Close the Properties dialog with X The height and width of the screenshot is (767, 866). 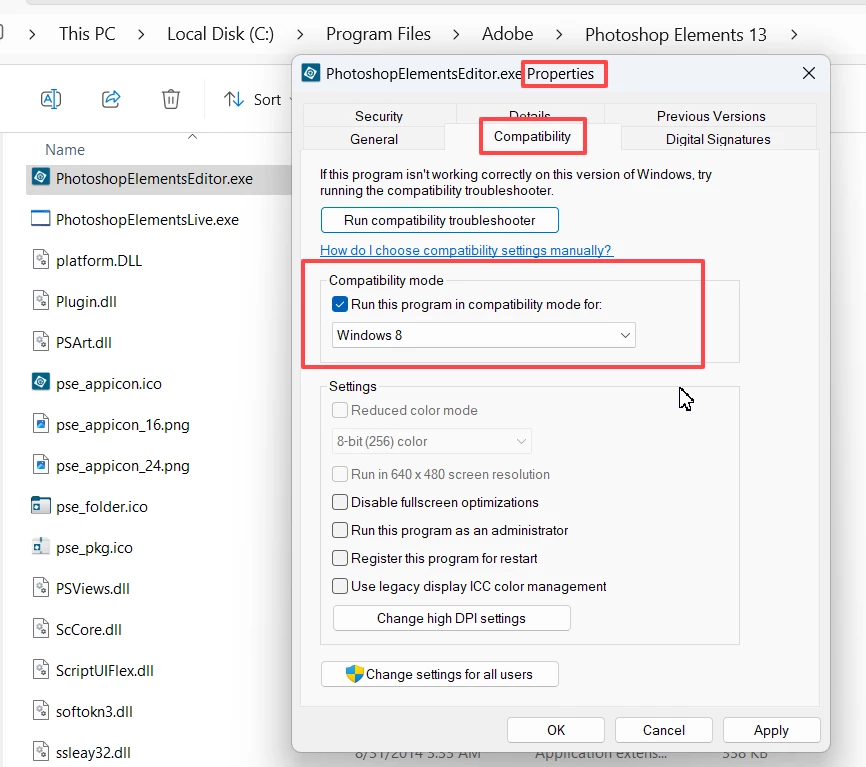coord(809,73)
